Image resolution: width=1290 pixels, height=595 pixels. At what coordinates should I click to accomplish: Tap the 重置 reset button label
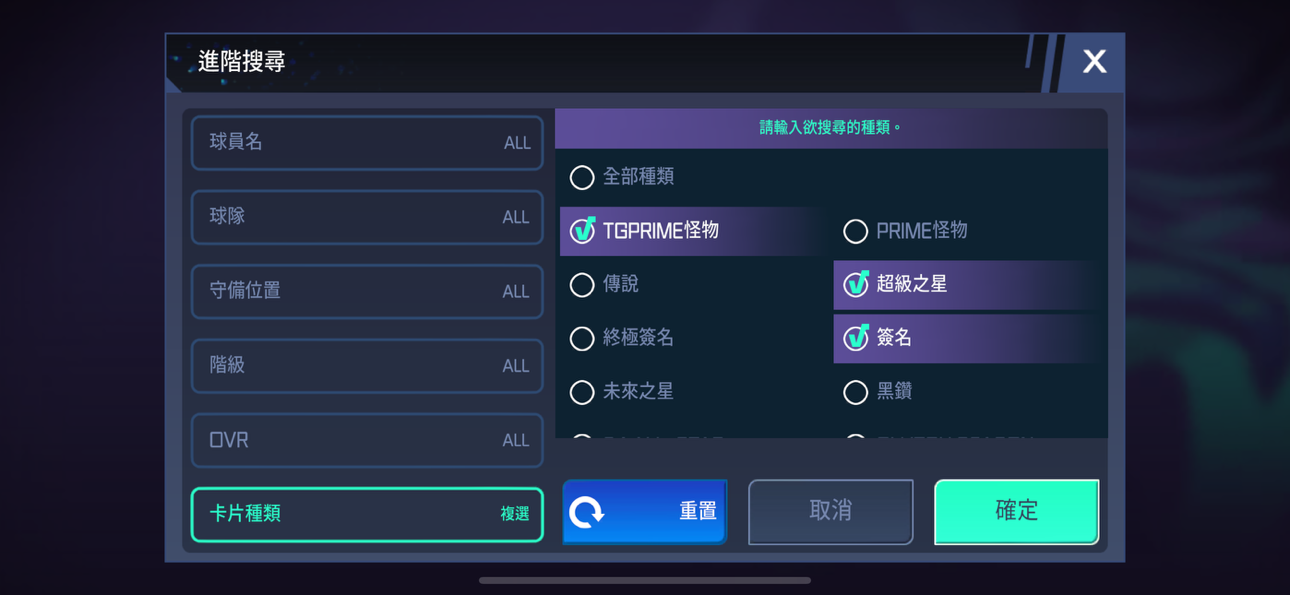(698, 512)
